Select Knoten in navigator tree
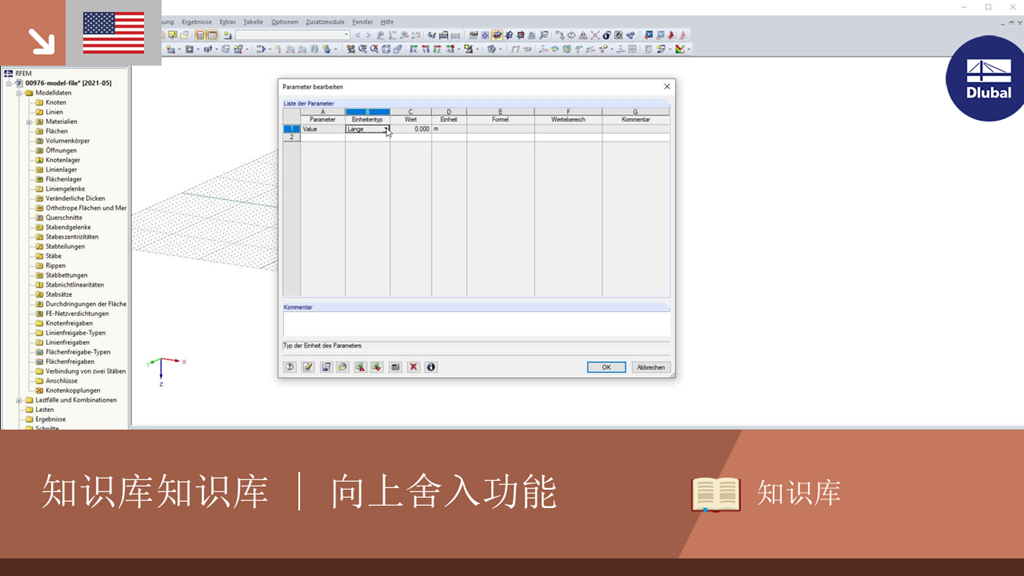Image resolution: width=1024 pixels, height=576 pixels. coord(56,103)
